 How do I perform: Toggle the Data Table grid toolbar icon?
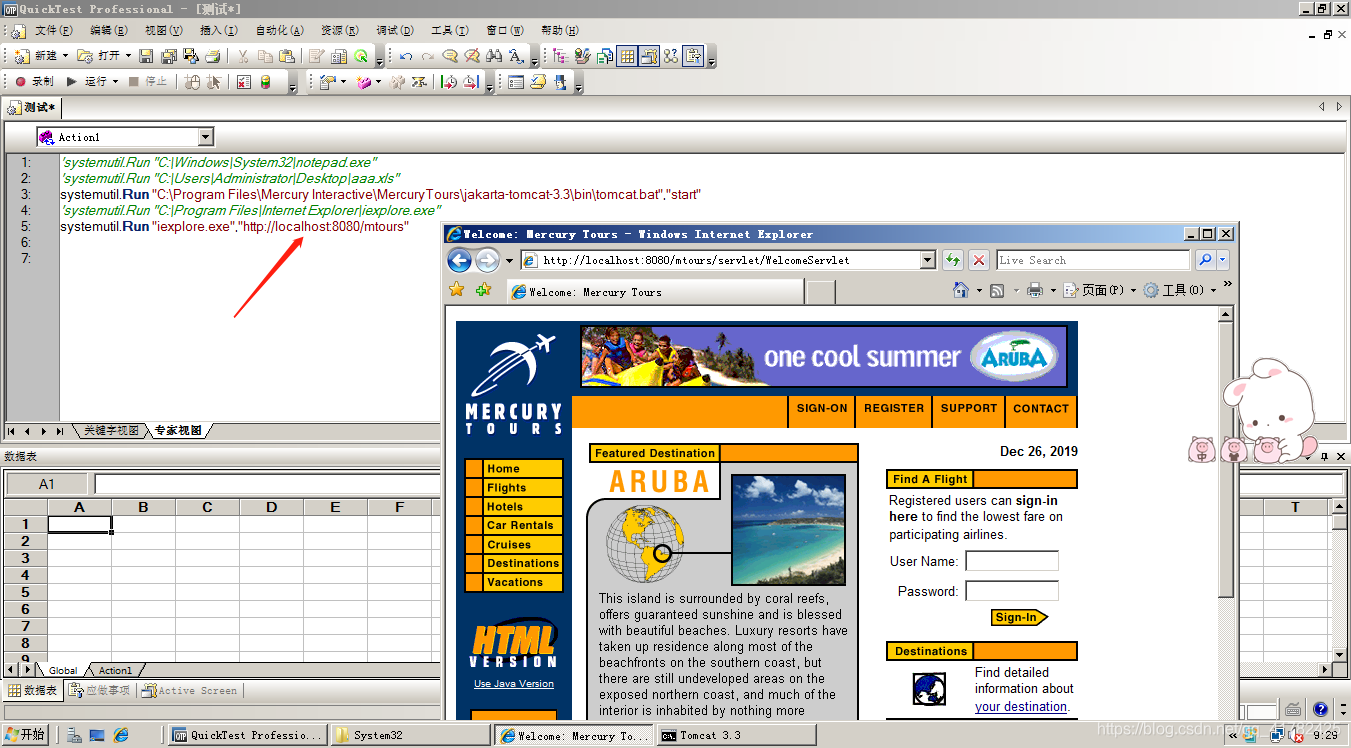coord(627,57)
